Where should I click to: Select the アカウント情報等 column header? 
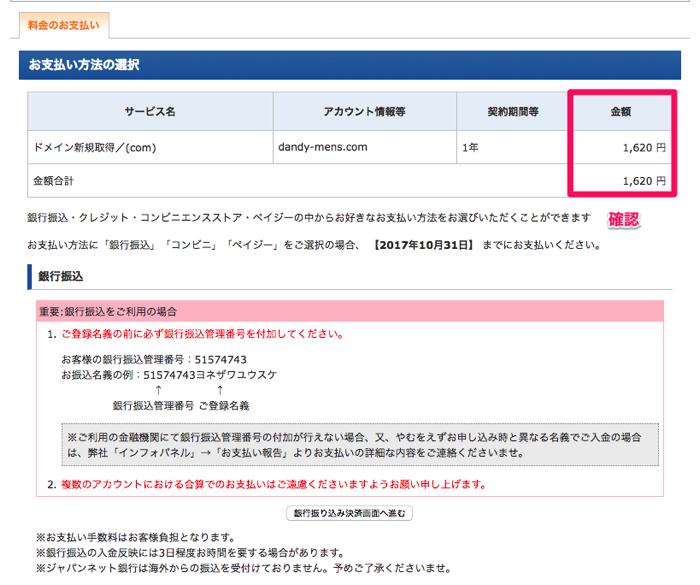click(x=364, y=112)
